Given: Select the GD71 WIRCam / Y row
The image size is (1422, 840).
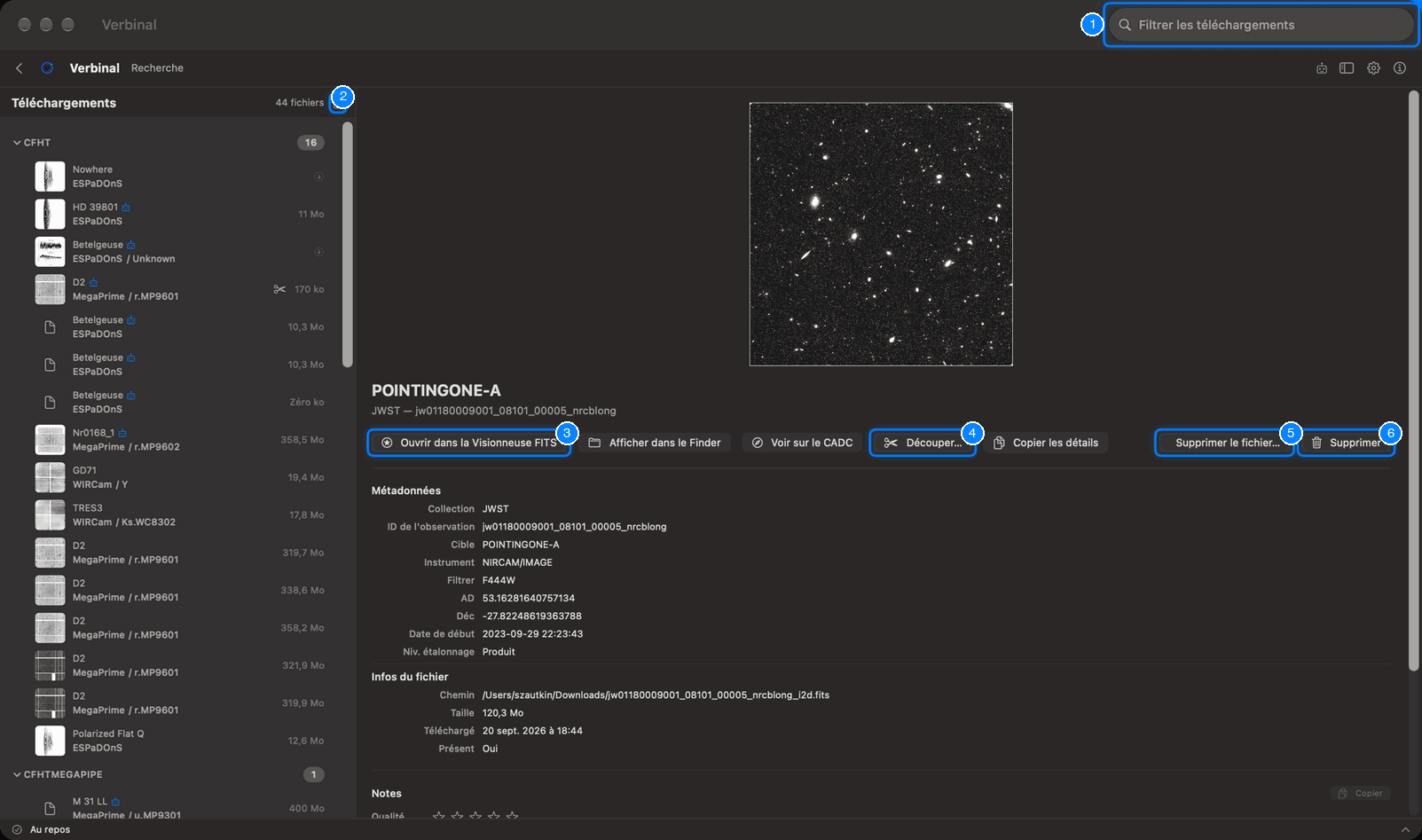Looking at the screenshot, I should (179, 478).
